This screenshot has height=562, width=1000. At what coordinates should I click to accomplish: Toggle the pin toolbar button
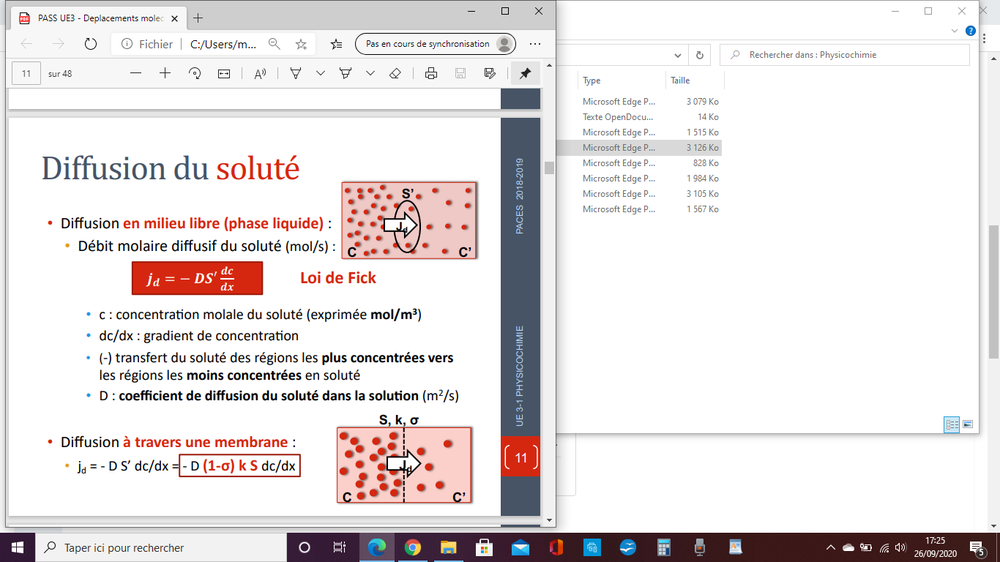coord(525,73)
